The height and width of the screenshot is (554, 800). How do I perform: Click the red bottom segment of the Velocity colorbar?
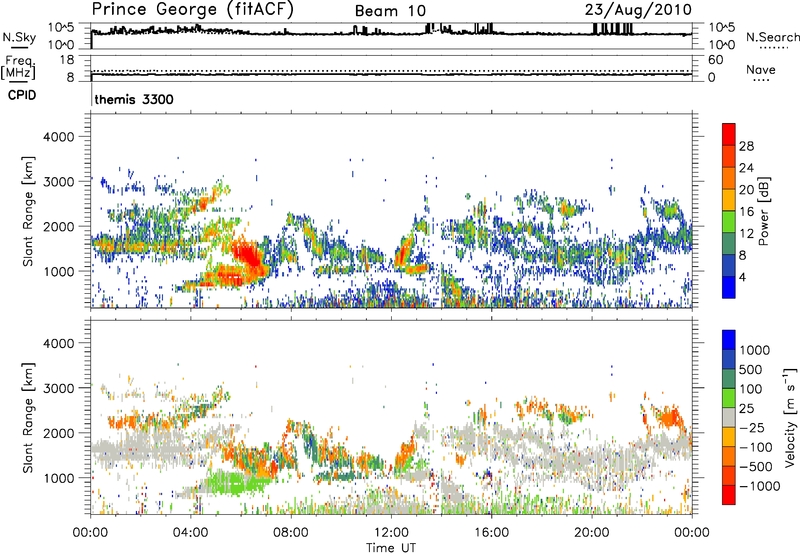(x=729, y=495)
